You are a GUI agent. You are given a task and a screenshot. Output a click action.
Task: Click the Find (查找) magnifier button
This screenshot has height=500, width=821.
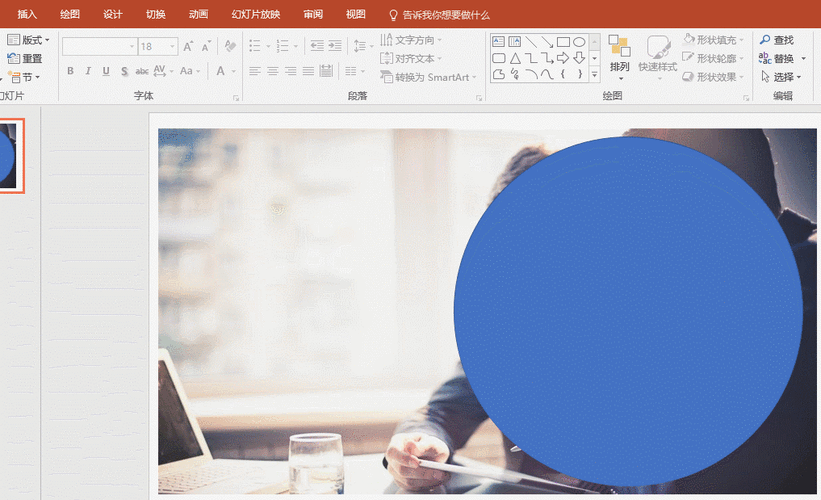click(777, 40)
